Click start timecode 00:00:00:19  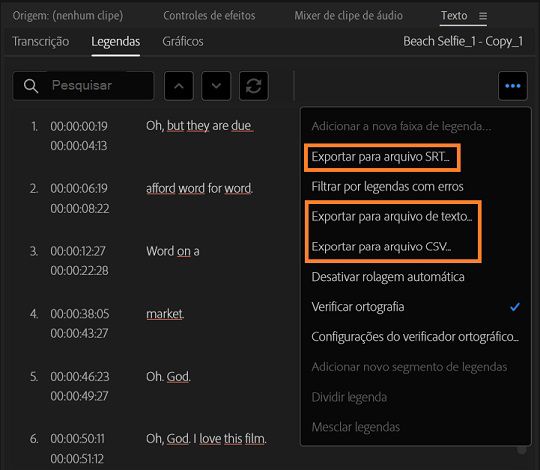79,126
